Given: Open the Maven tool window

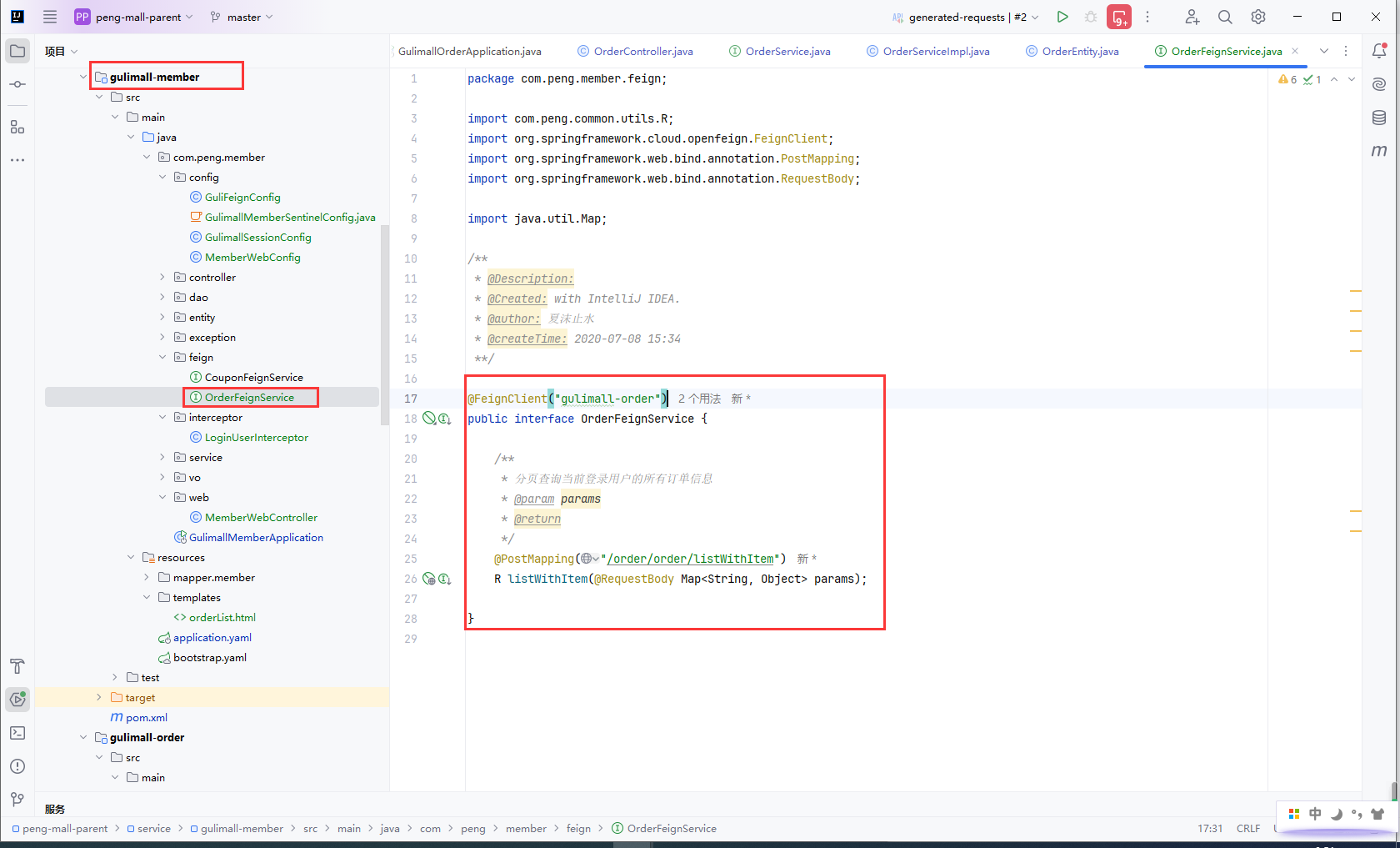Looking at the screenshot, I should point(1379,151).
